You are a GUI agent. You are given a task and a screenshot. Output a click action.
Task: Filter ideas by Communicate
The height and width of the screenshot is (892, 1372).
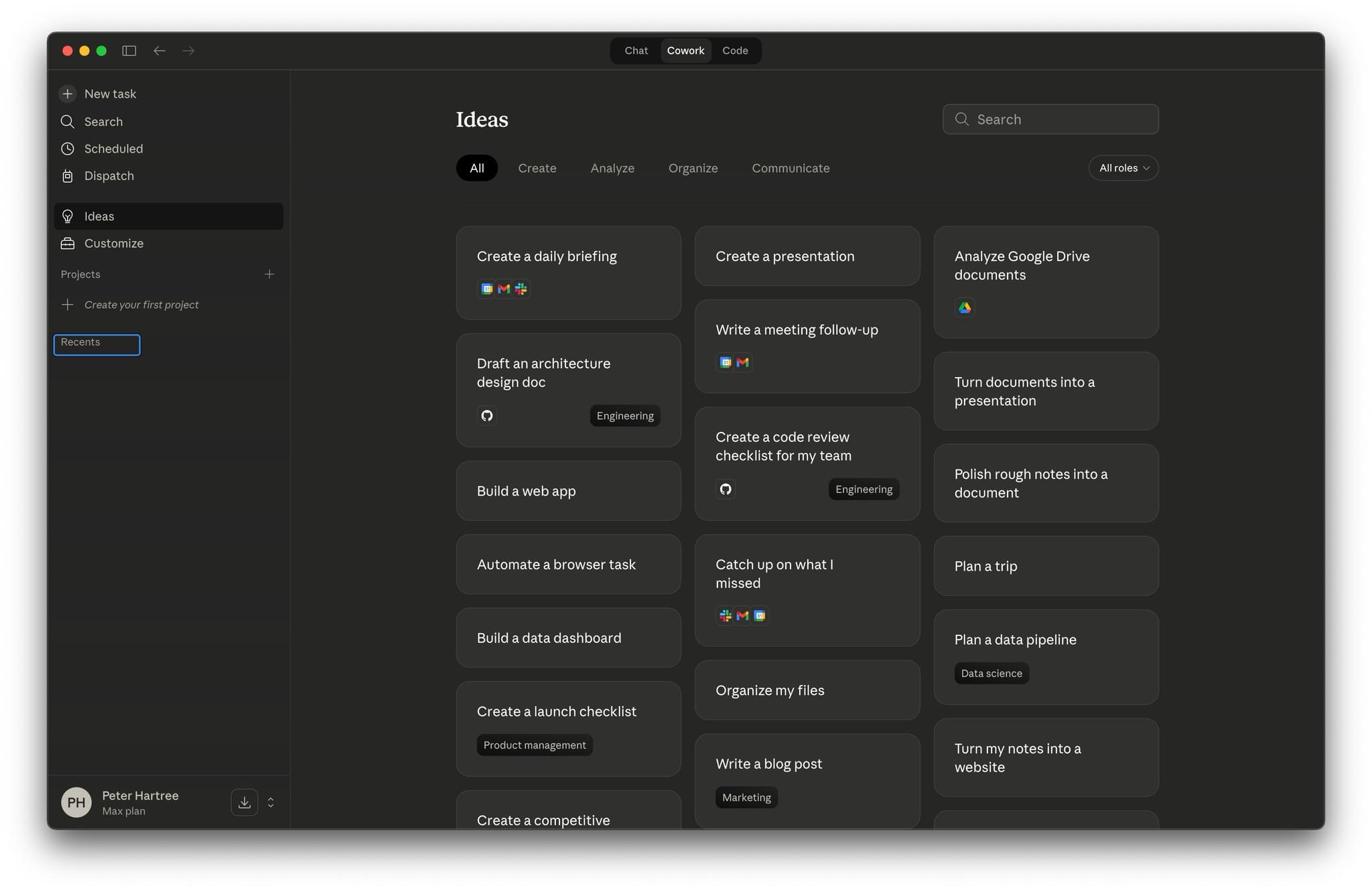[x=791, y=168]
